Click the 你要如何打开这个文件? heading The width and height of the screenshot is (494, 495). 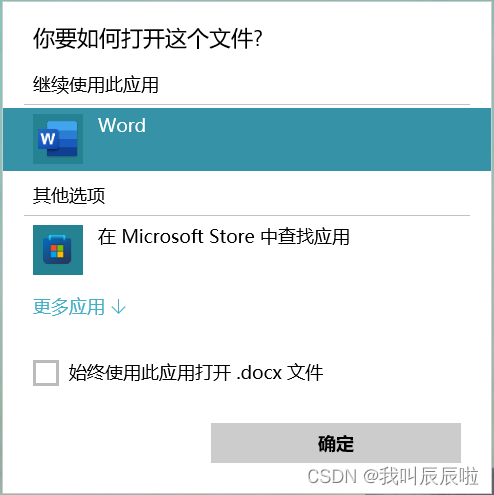pos(148,39)
